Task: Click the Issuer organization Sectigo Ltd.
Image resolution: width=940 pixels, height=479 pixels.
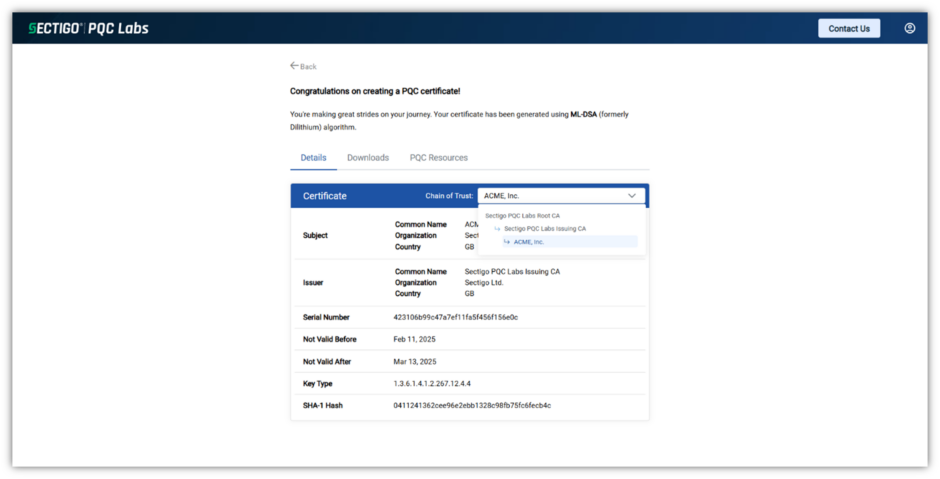Action: (484, 282)
